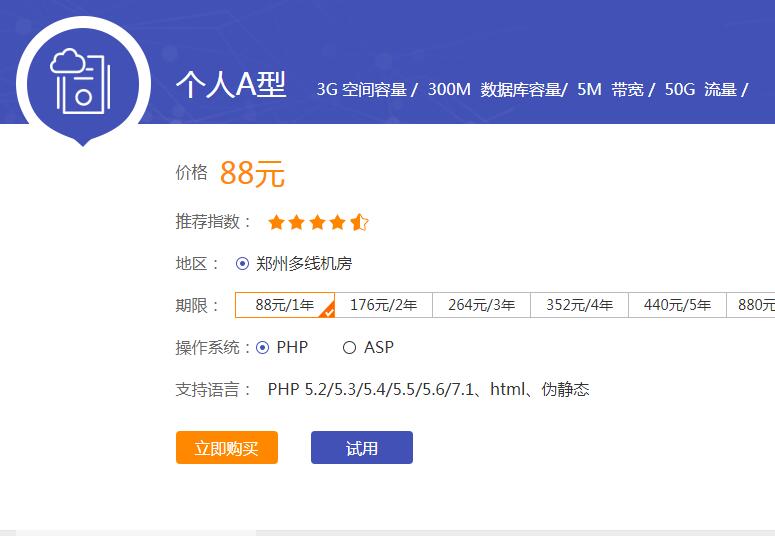The image size is (775, 536).
Task: Choose the 88元/1年 term option
Action: (284, 305)
